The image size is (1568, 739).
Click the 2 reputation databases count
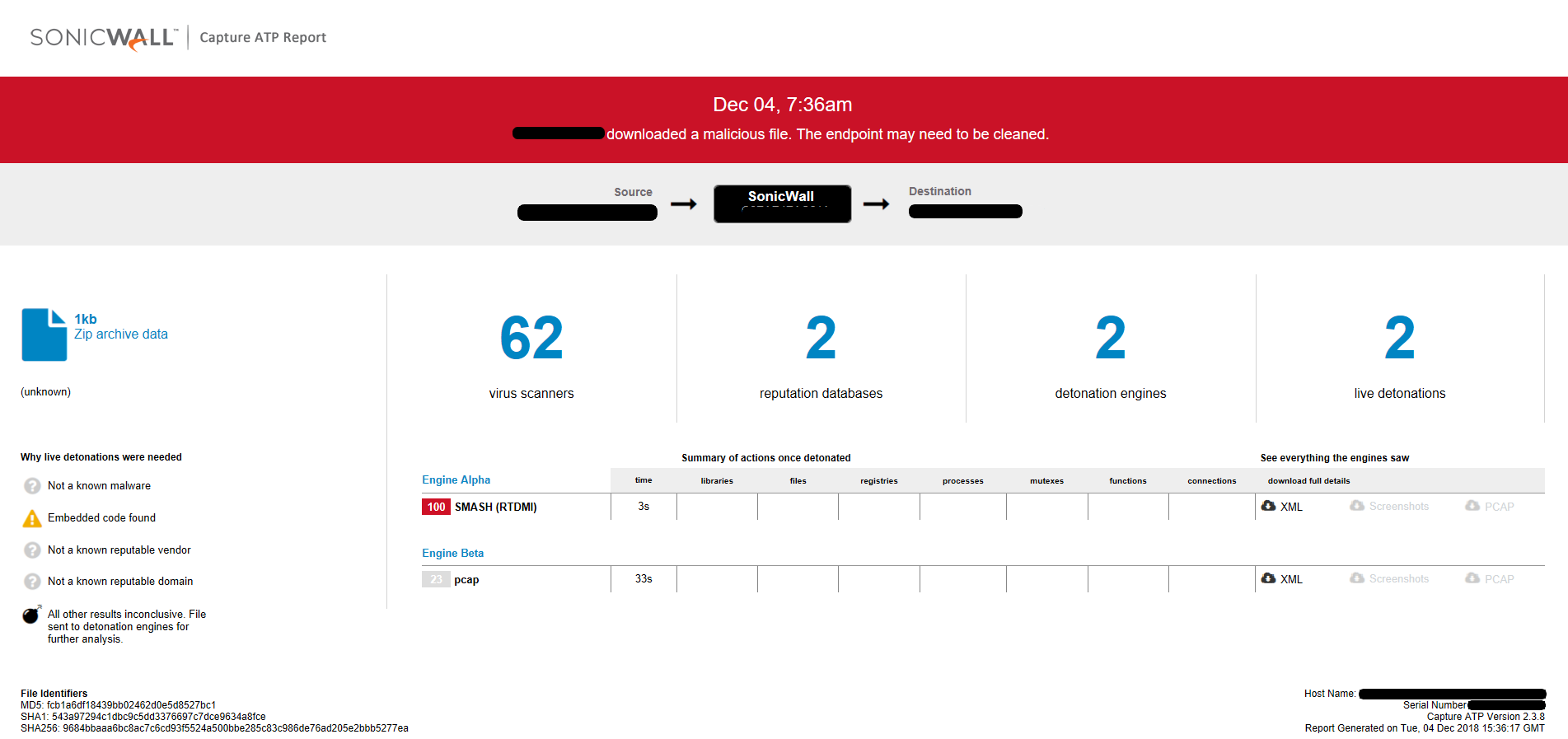[821, 338]
